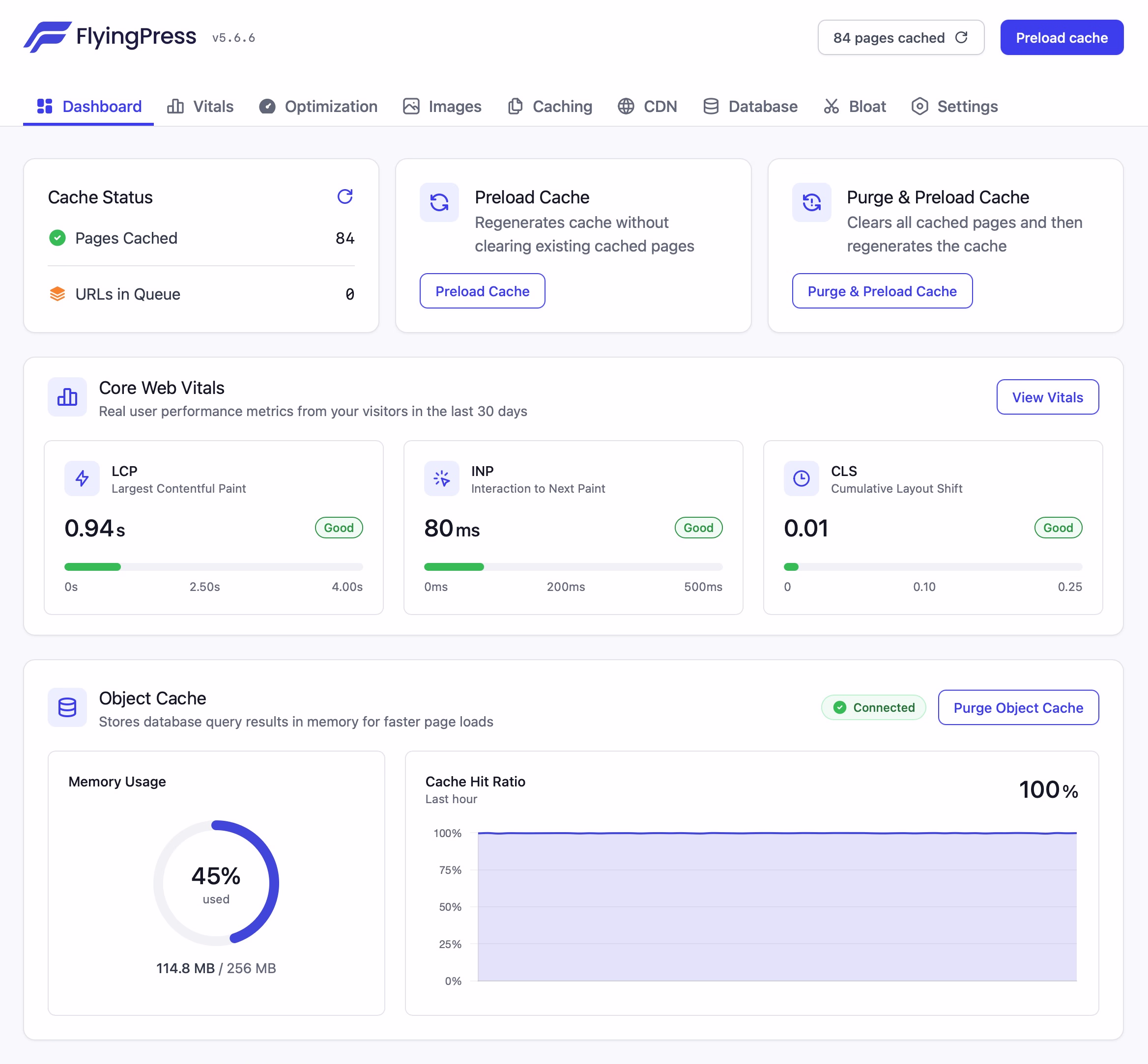Screen dimensions: 1148x1064
Task: Click the LCP lightning bolt icon
Action: (82, 478)
